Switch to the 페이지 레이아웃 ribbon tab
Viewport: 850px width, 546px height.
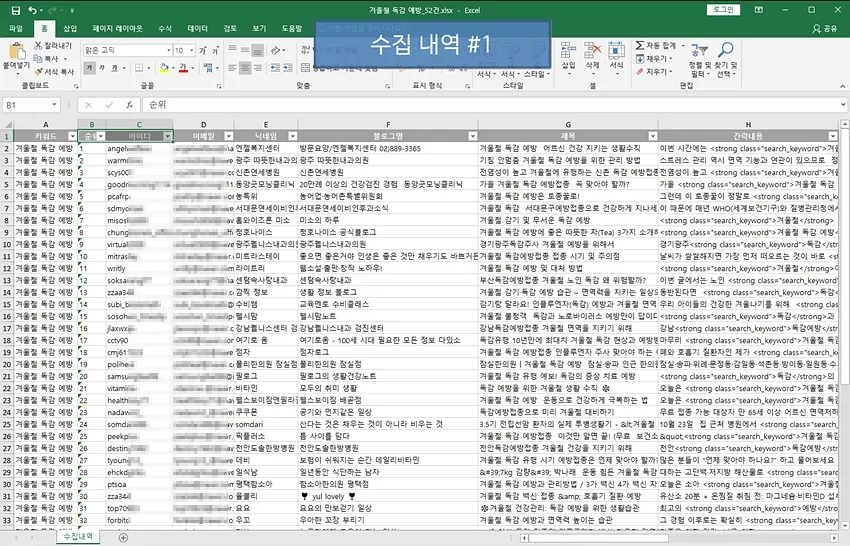[117, 28]
